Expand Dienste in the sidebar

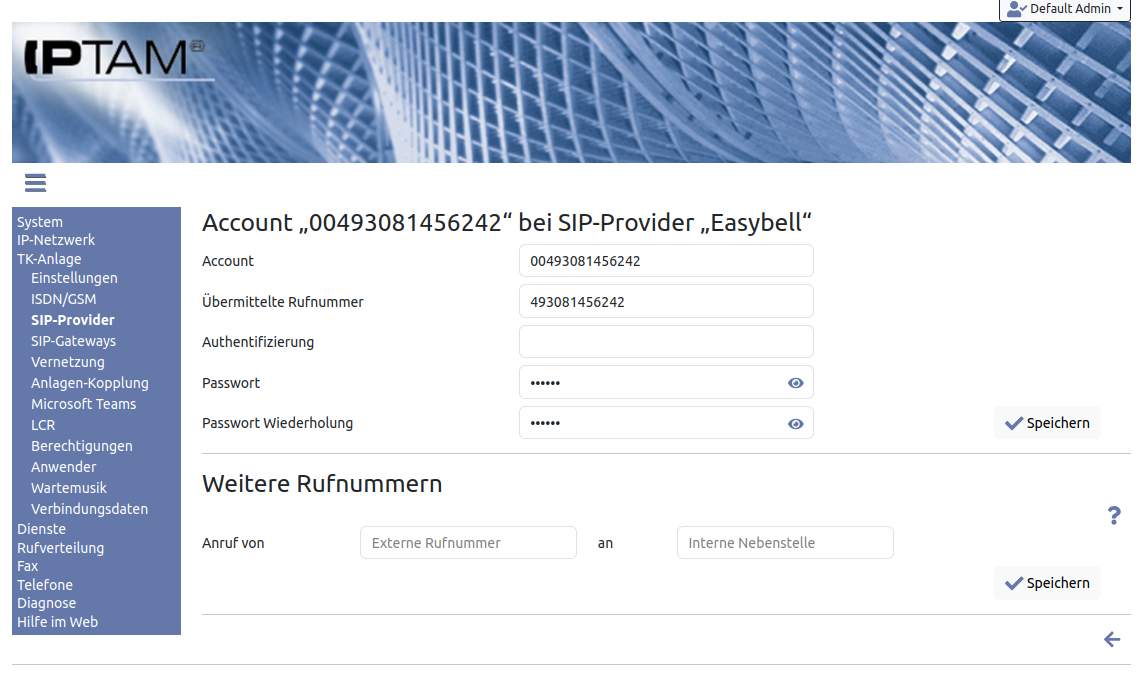click(x=41, y=529)
